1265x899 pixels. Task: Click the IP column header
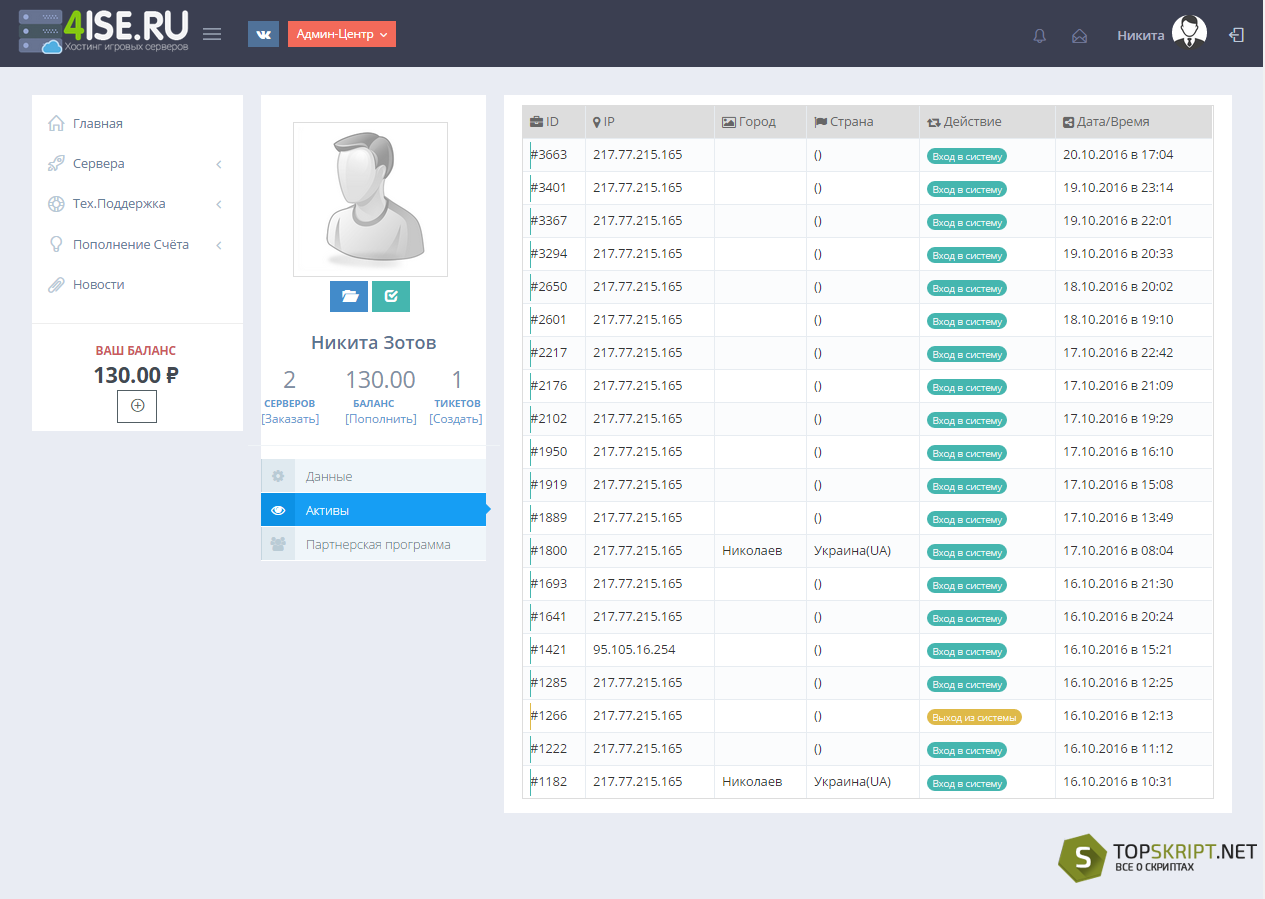pos(650,122)
